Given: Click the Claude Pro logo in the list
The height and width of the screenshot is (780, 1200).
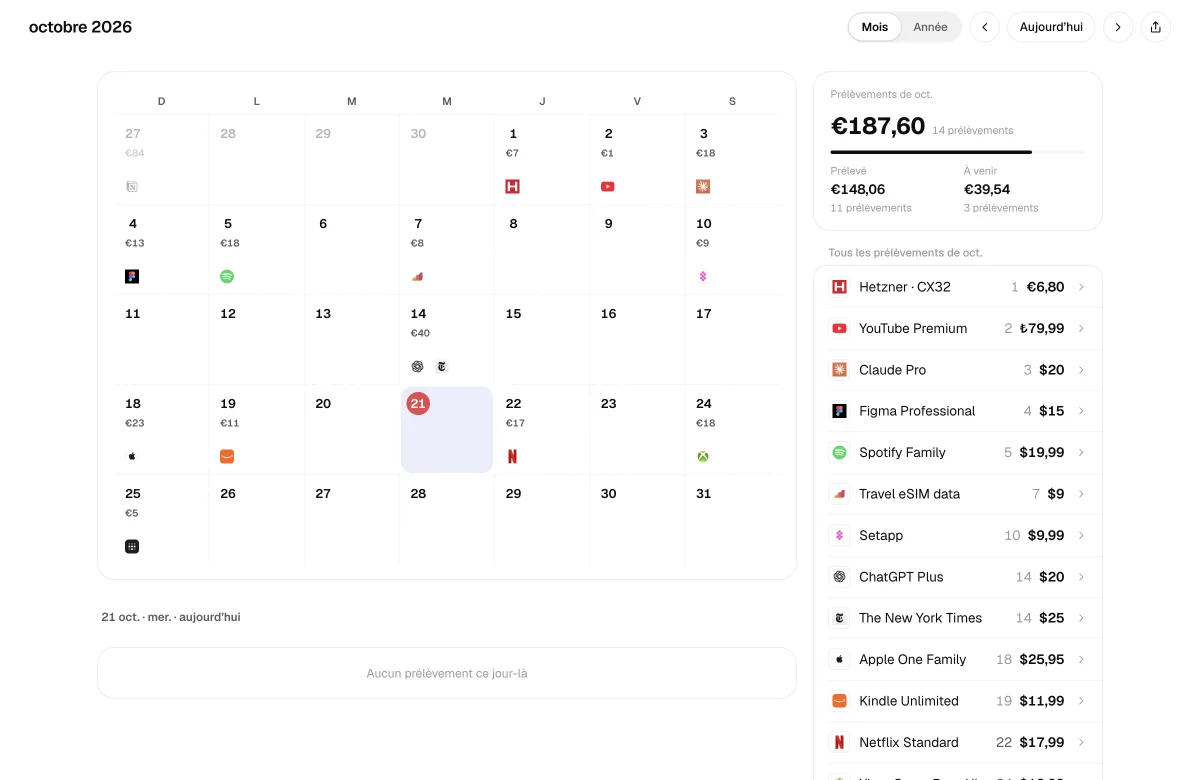Looking at the screenshot, I should pyautogui.click(x=840, y=370).
